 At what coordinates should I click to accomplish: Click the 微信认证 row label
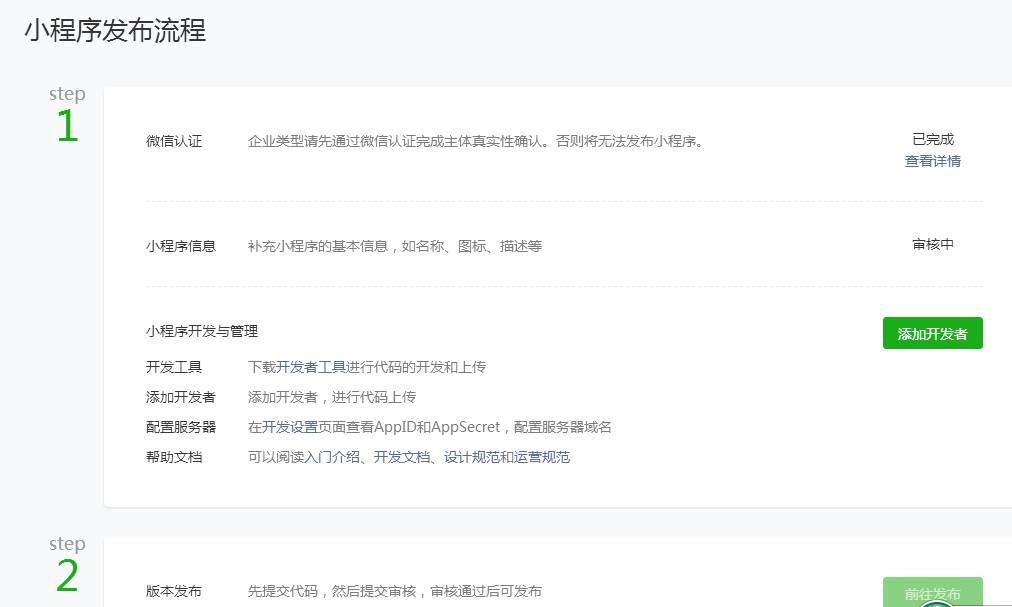[x=174, y=141]
